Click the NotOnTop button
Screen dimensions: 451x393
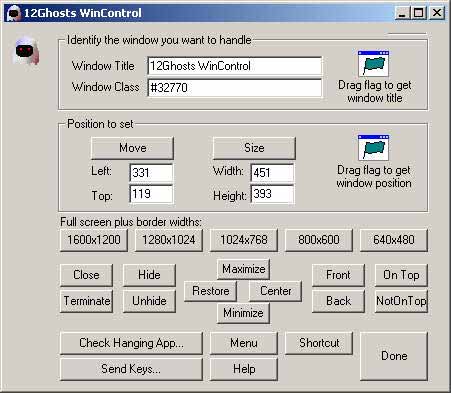click(401, 301)
